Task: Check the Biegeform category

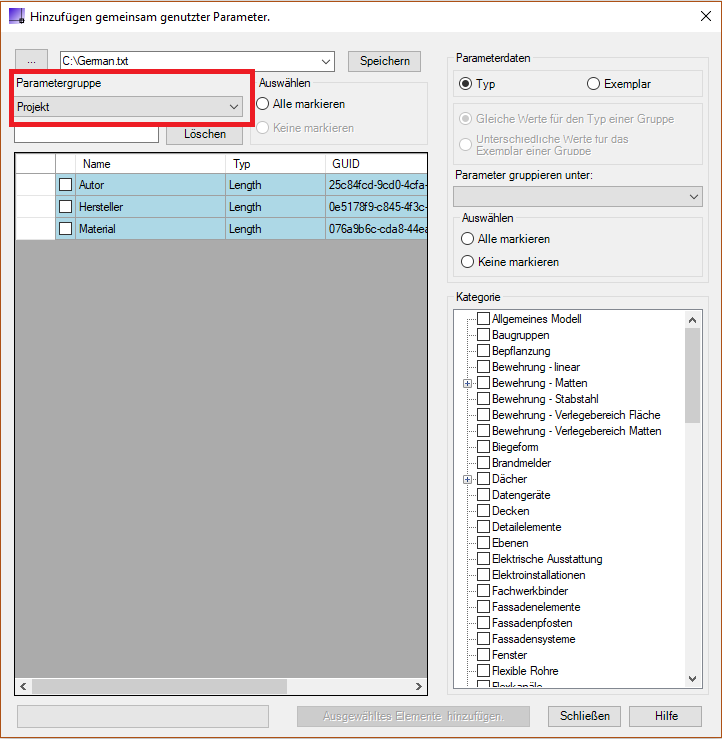Action: [x=484, y=447]
